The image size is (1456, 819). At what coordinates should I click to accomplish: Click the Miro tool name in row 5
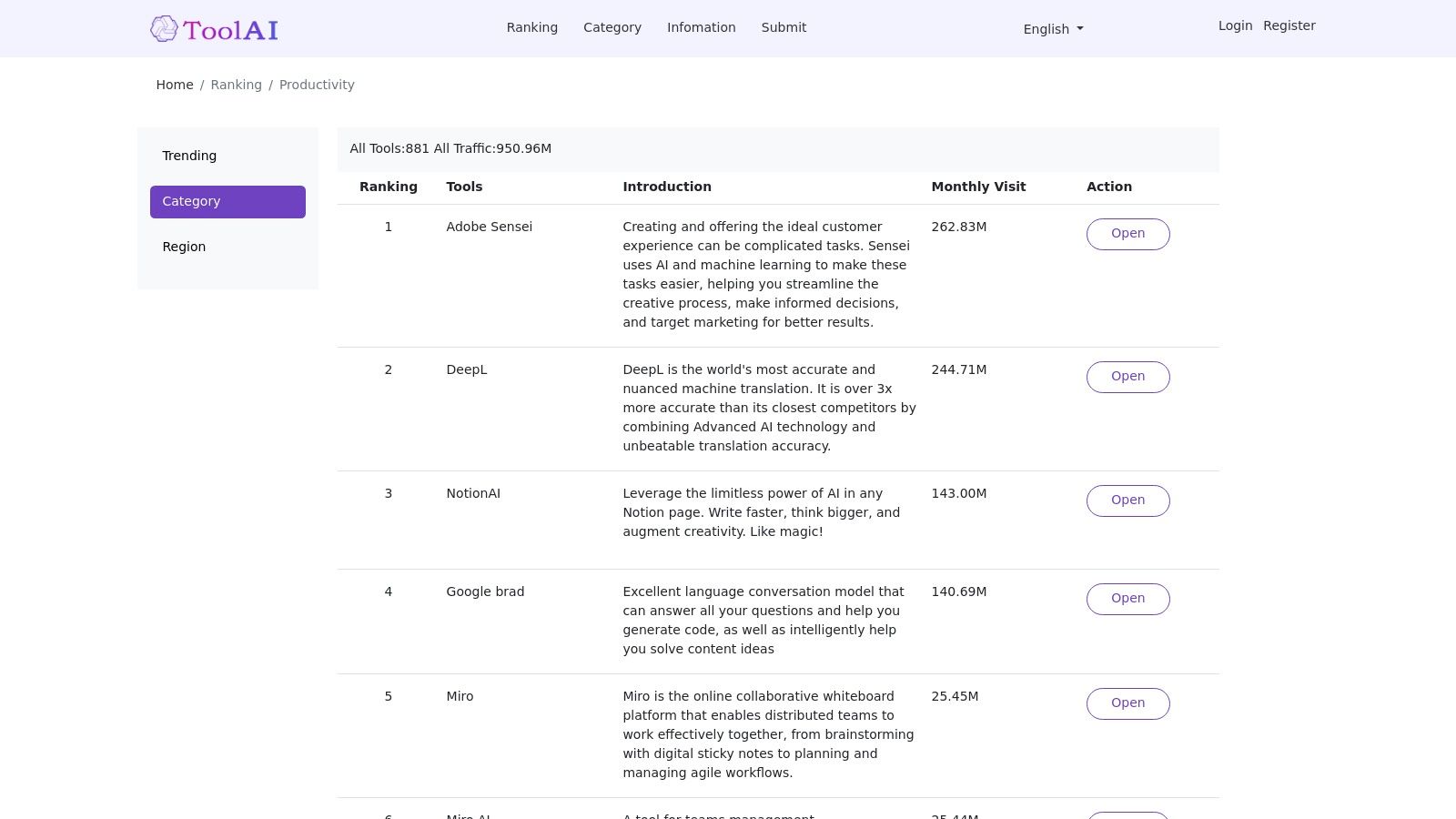point(460,696)
